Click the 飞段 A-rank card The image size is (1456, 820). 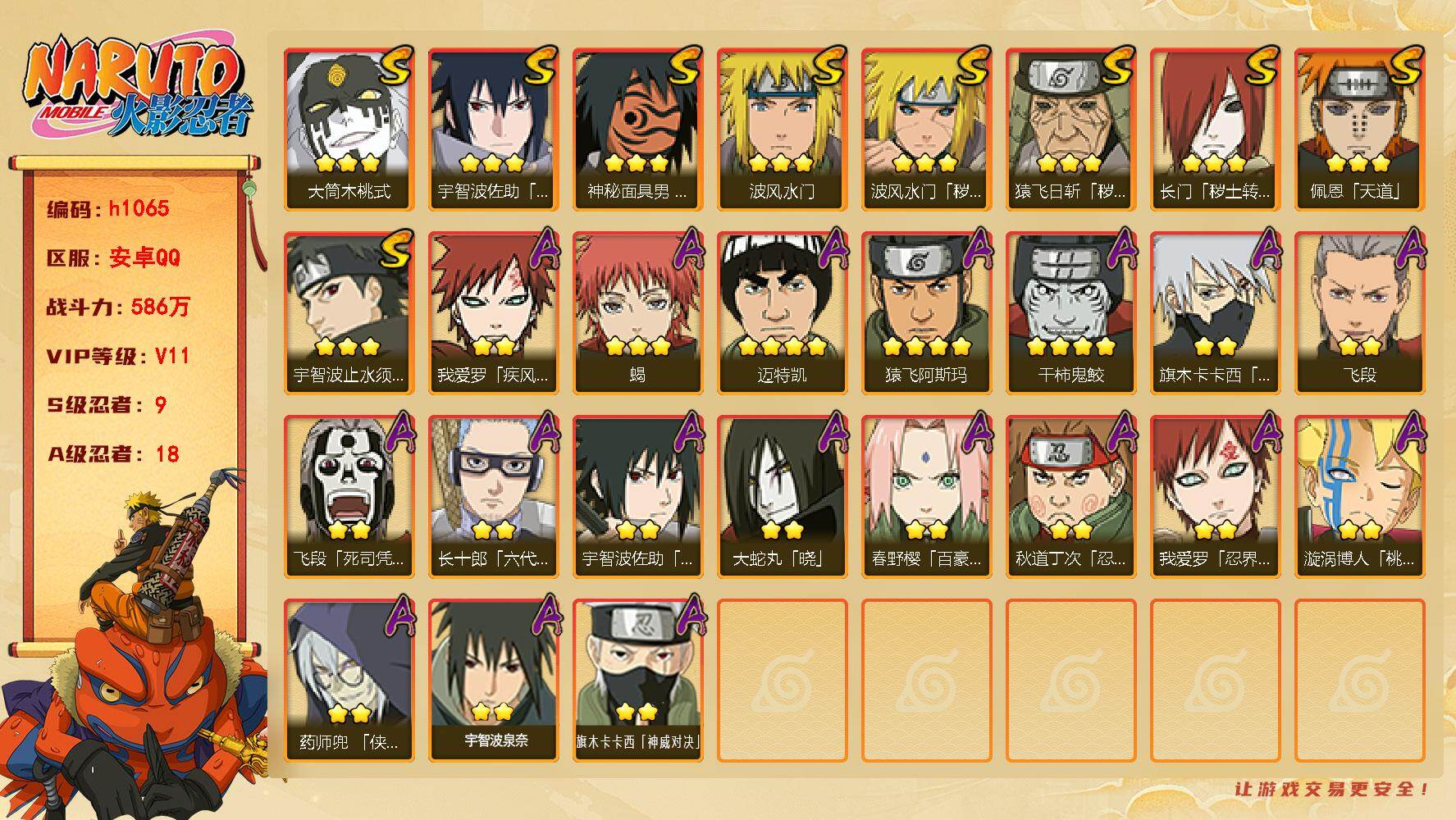coord(1359,313)
